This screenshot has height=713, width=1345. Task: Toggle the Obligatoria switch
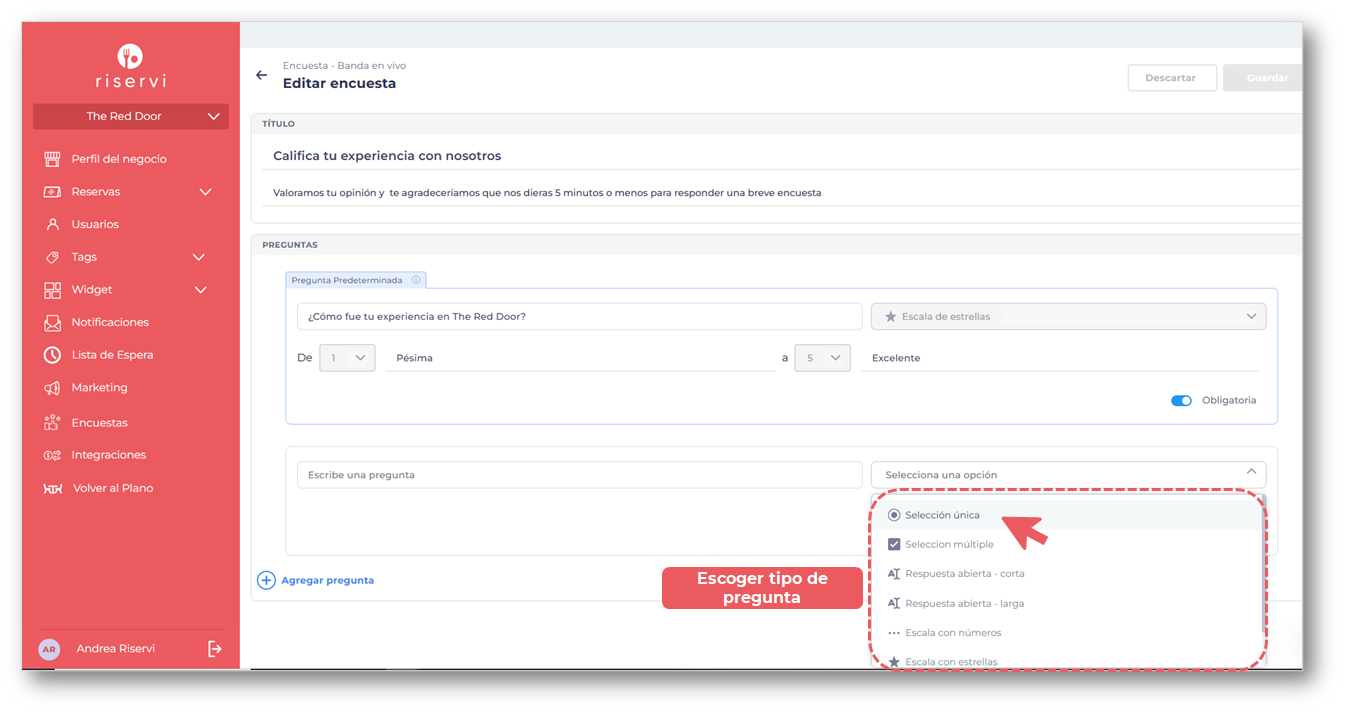(x=1181, y=400)
